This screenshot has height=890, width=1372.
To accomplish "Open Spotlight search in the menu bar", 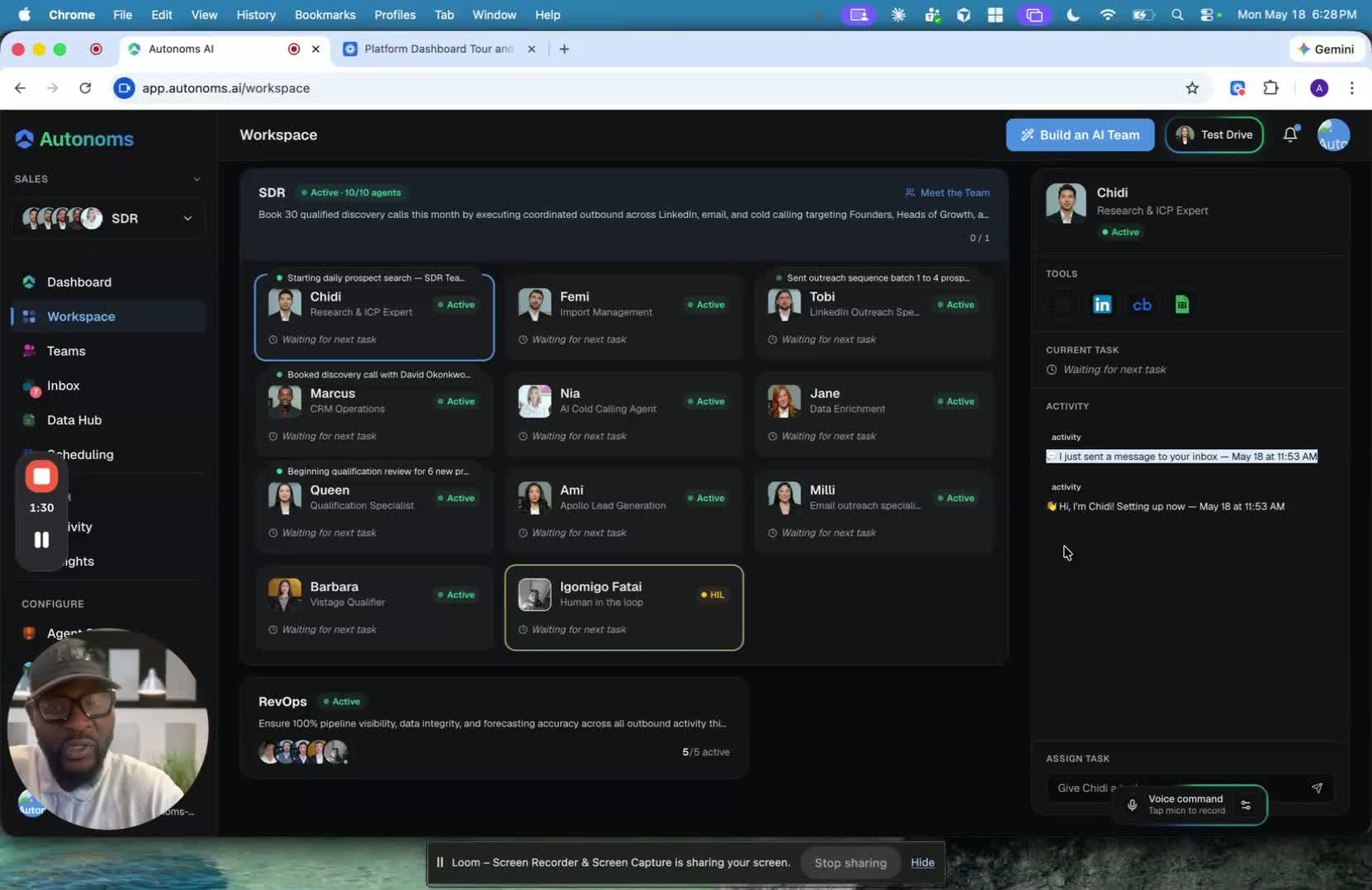I will pyautogui.click(x=1177, y=15).
